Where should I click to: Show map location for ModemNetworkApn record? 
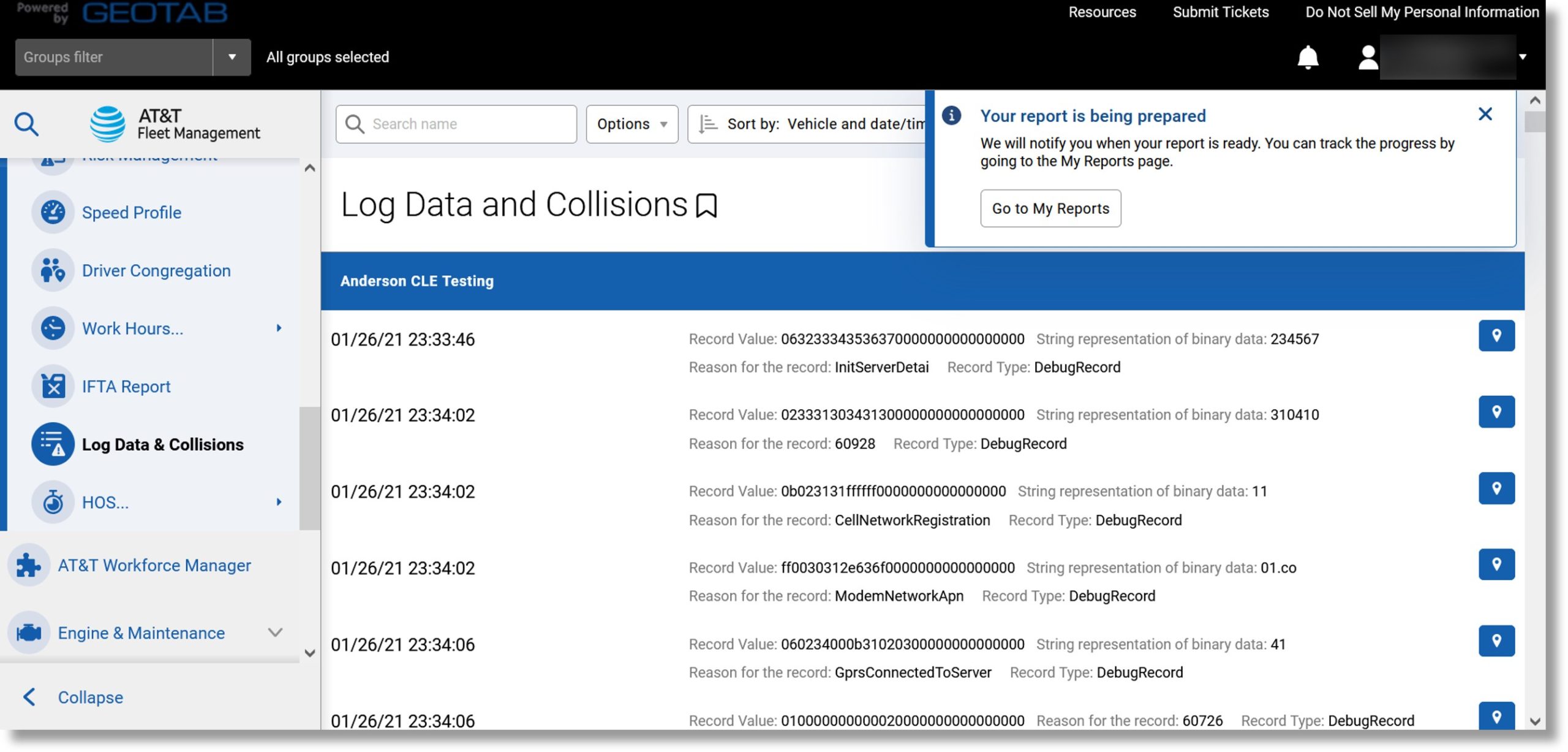tap(1496, 564)
